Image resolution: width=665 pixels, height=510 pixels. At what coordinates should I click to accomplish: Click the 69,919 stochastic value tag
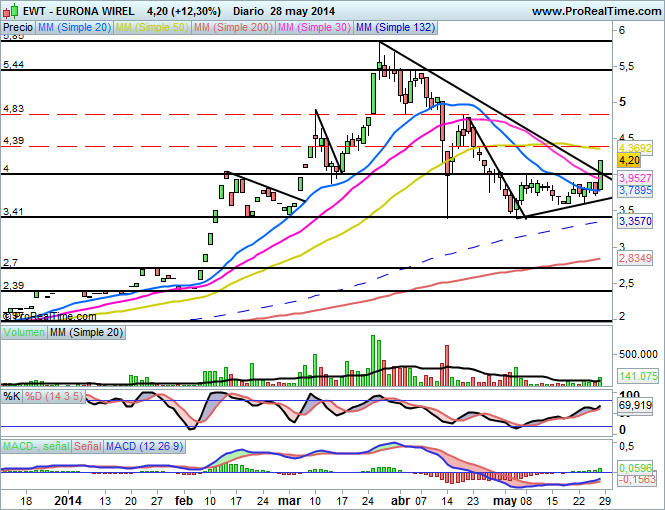coord(635,406)
